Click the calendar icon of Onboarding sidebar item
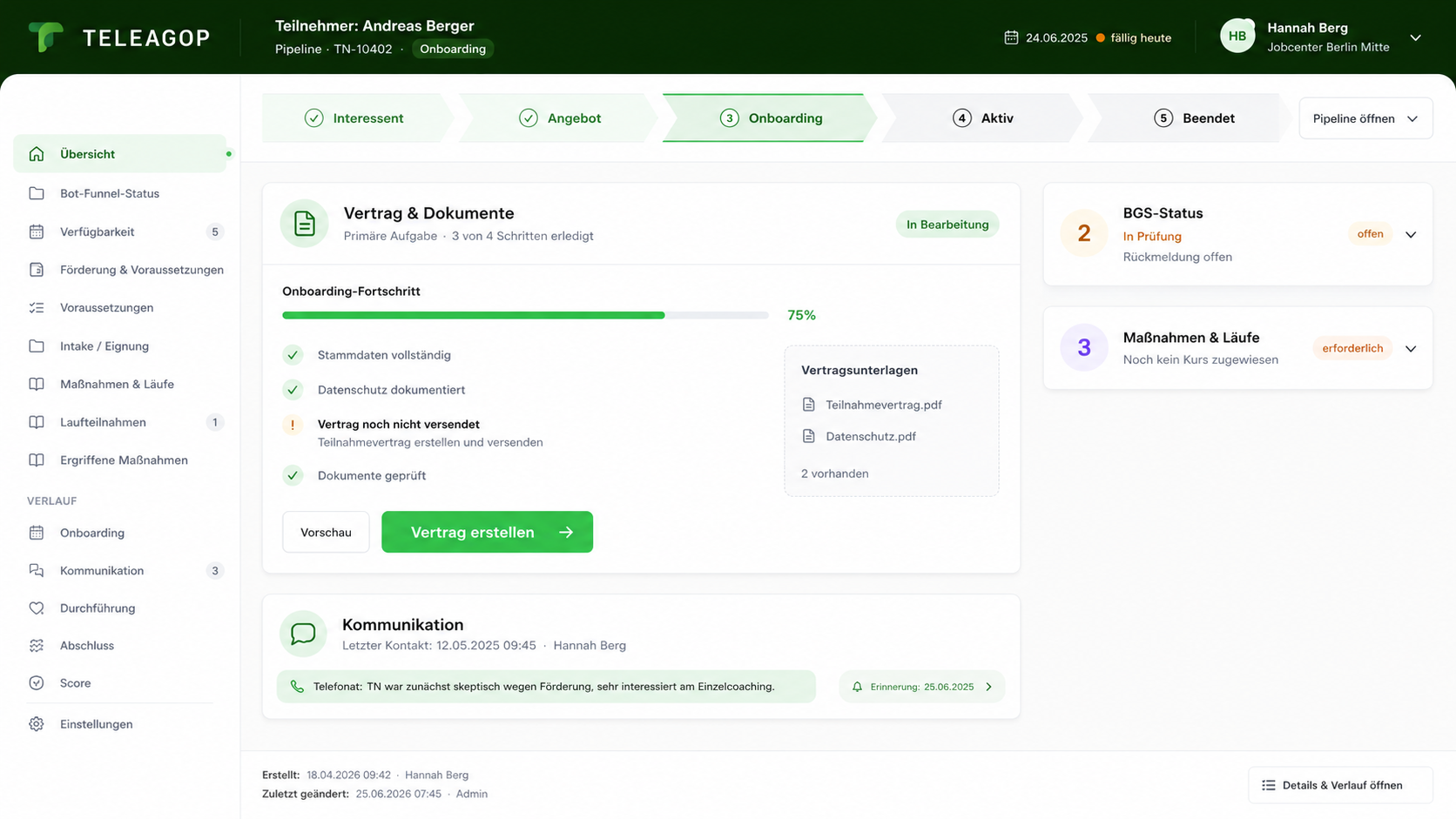The width and height of the screenshot is (1456, 819). coord(37,533)
